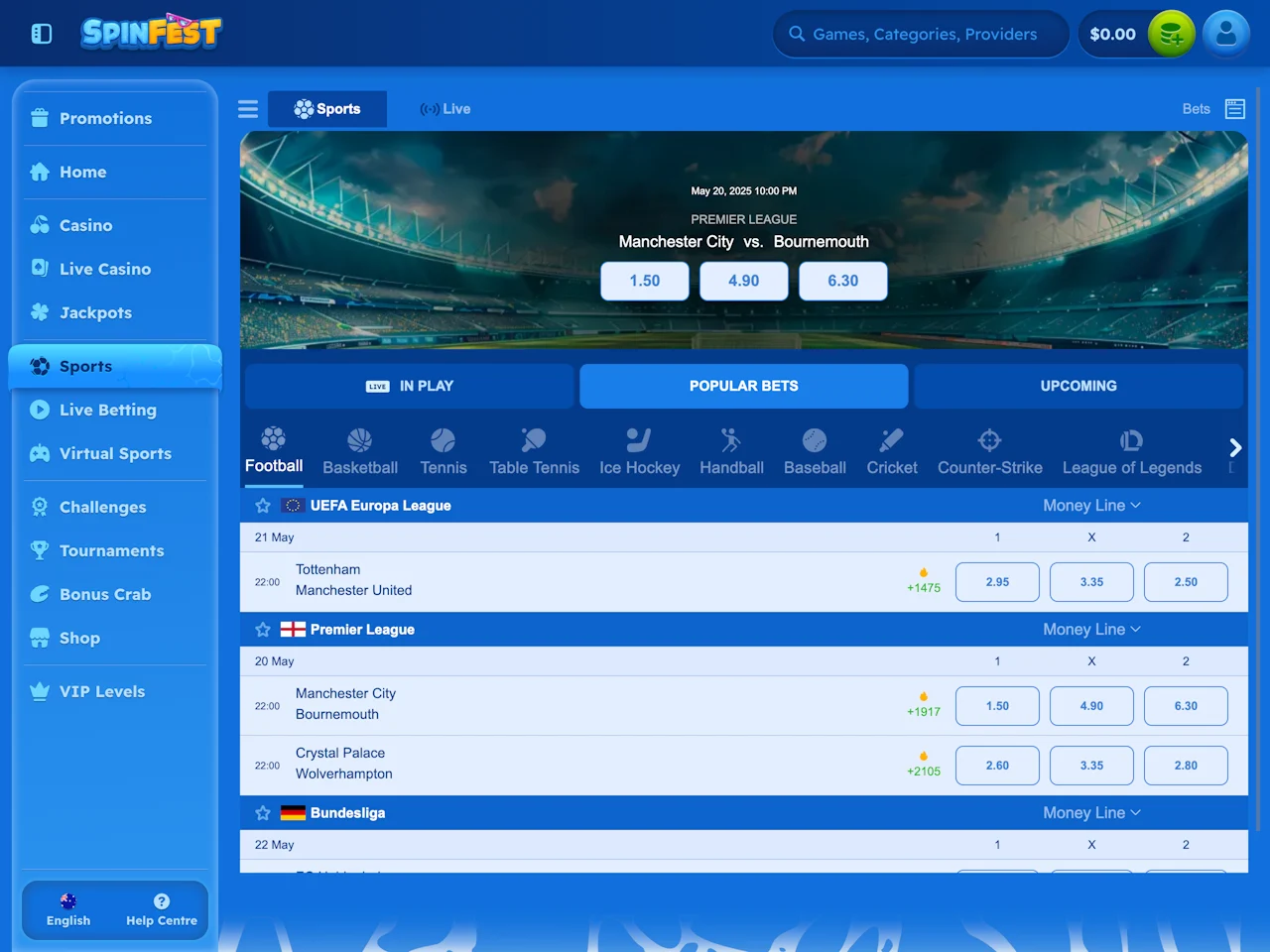The width and height of the screenshot is (1270, 952).
Task: Select Cricket sport icon
Action: [x=892, y=439]
